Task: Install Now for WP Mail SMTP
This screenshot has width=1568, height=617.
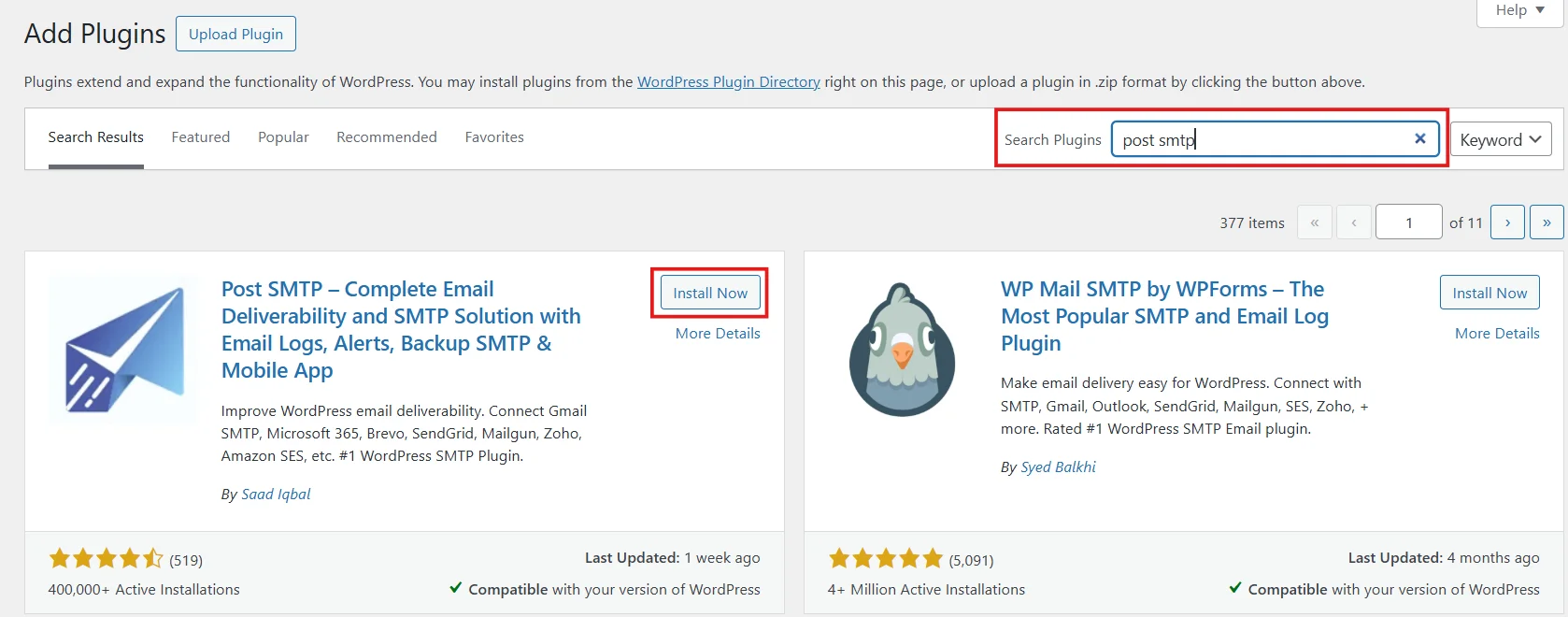Action: (1489, 292)
